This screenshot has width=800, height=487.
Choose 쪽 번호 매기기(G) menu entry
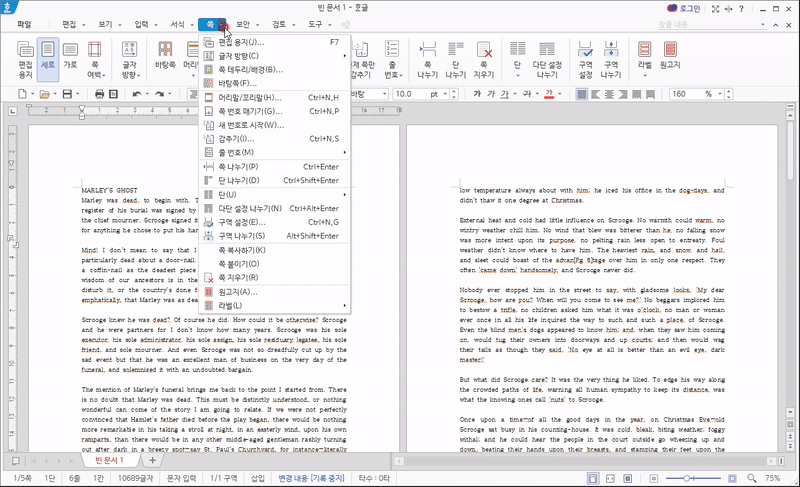point(274,111)
